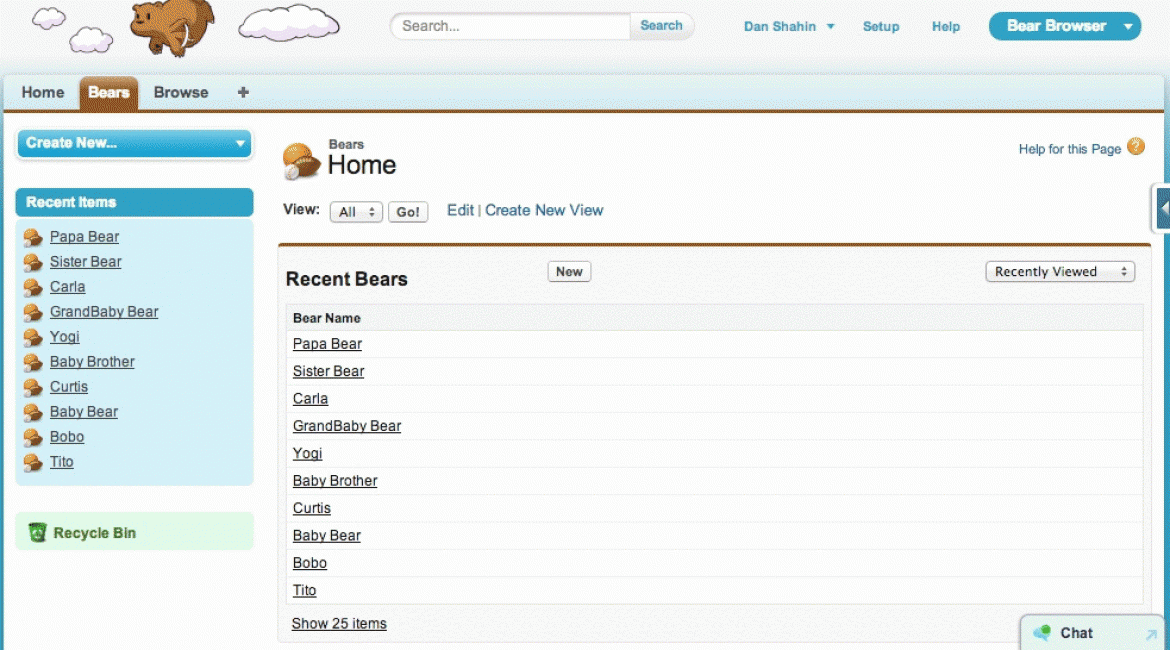
Task: Go to the Browse tab
Action: click(181, 93)
